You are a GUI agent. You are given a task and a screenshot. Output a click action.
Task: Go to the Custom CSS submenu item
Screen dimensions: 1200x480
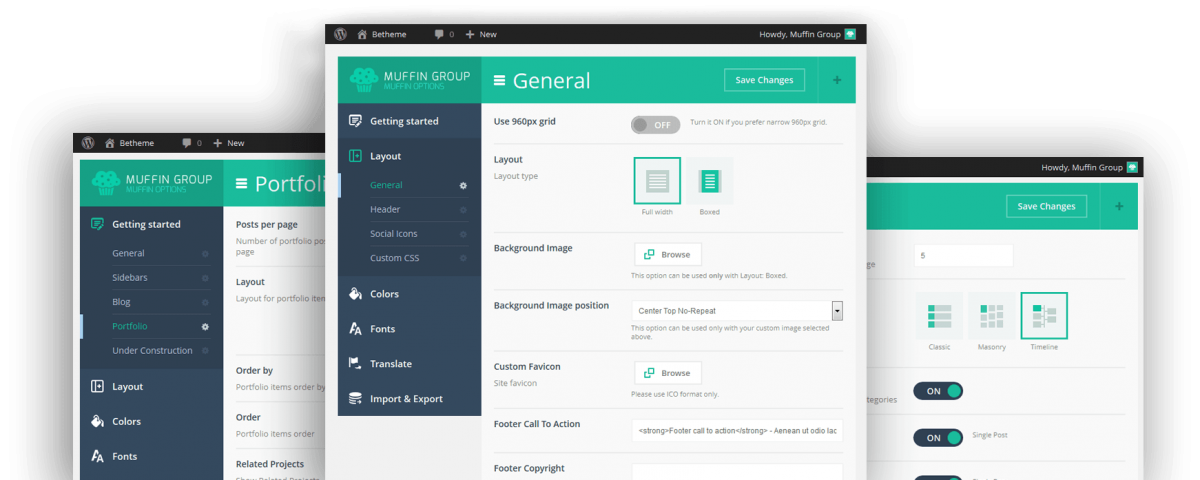tap(392, 258)
